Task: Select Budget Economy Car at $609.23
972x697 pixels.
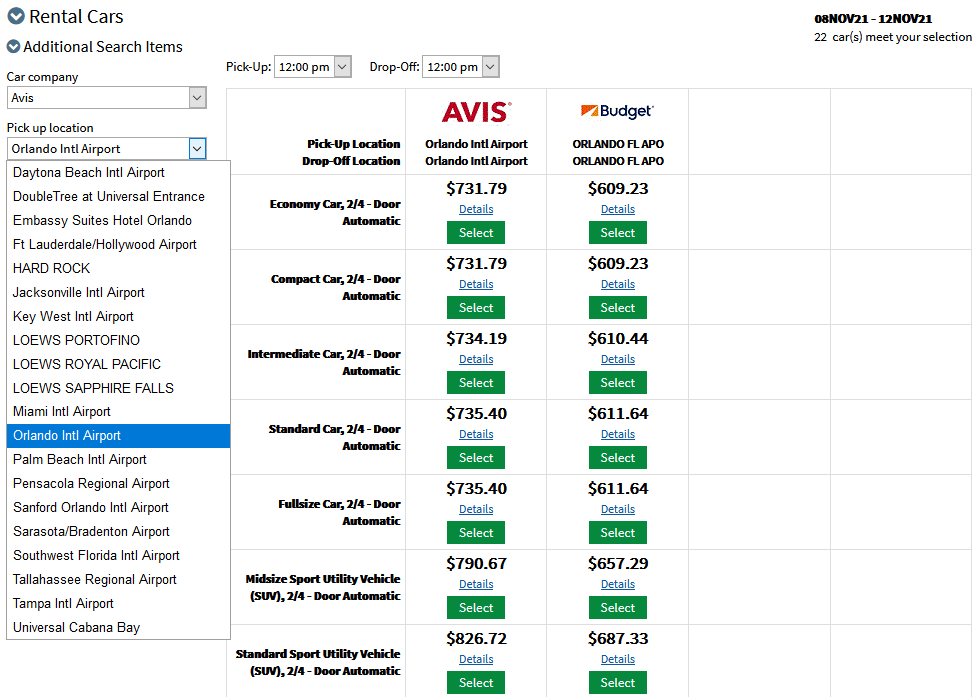Action: (617, 233)
